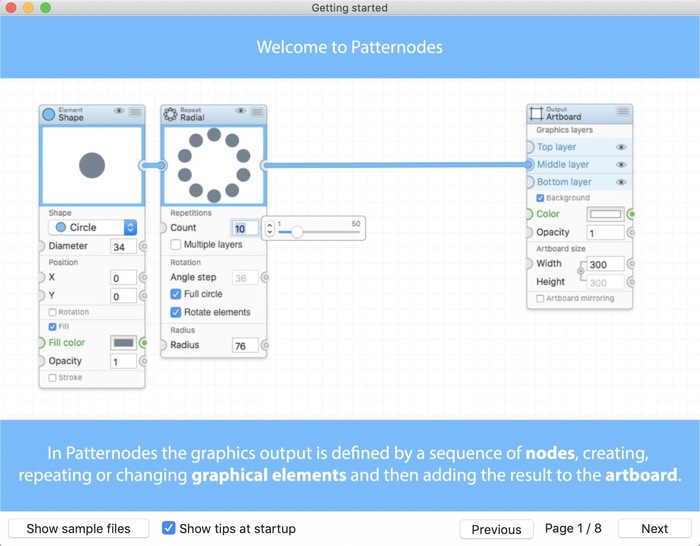Click the Artboard Width field
The height and width of the screenshot is (546, 700).
point(605,264)
